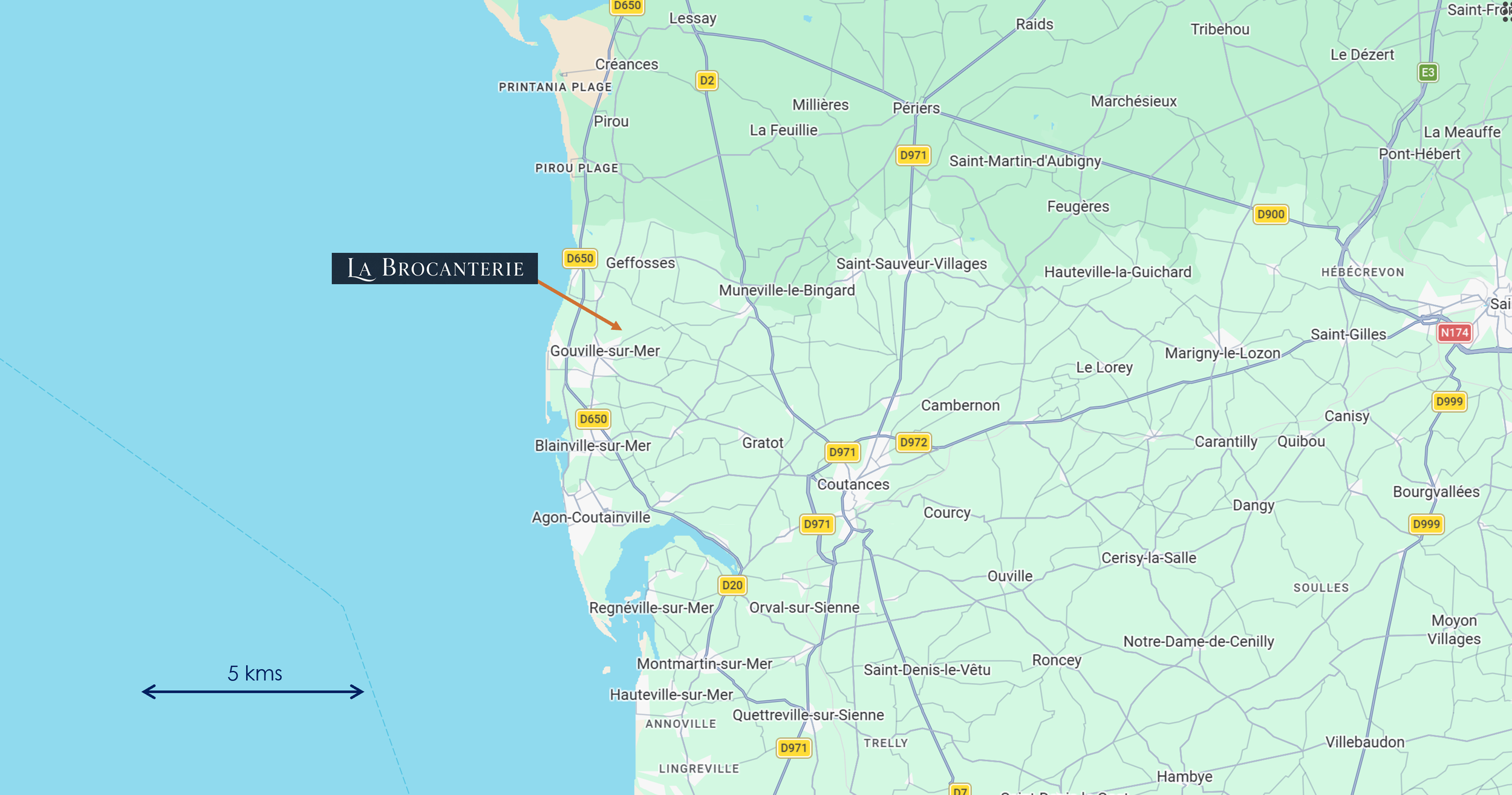Image resolution: width=1512 pixels, height=795 pixels.
Task: Select the Pont-Hébert label
Action: (x=1419, y=154)
